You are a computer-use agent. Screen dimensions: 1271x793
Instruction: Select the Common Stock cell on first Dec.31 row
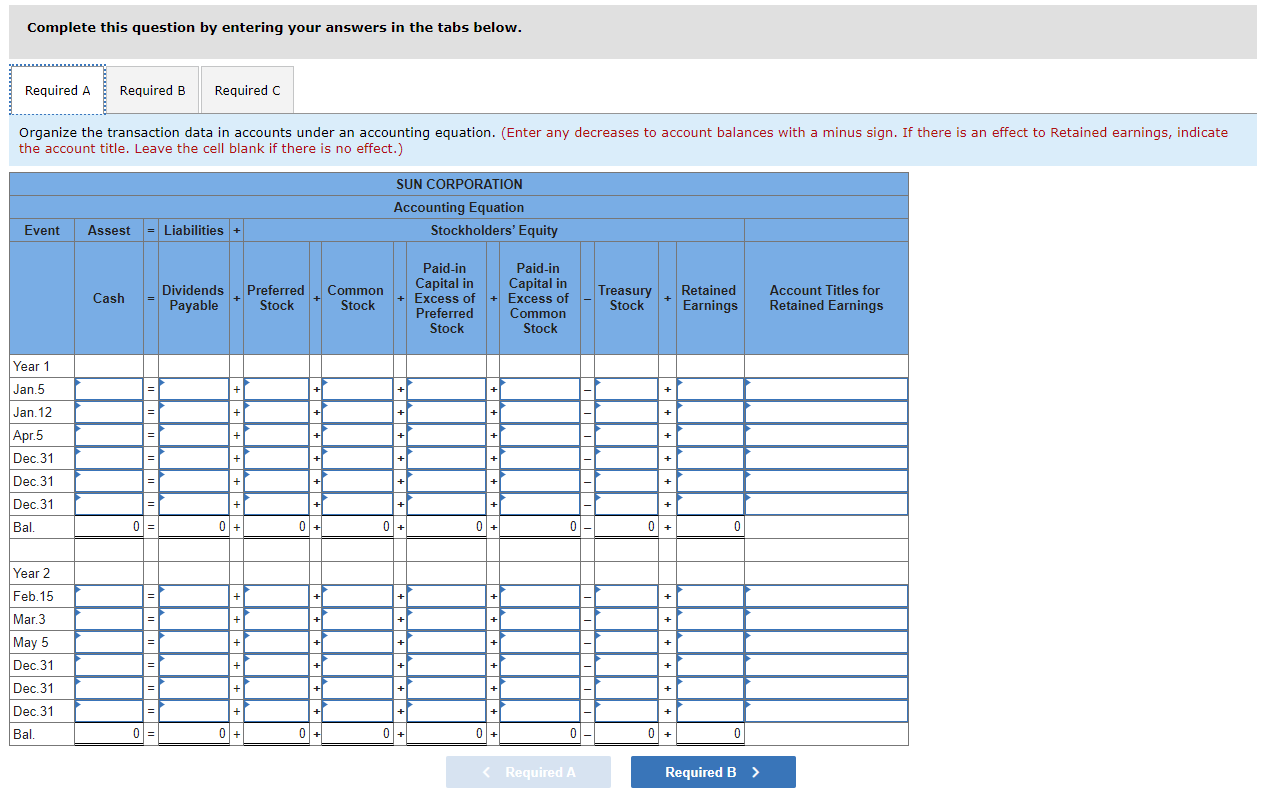(357, 458)
